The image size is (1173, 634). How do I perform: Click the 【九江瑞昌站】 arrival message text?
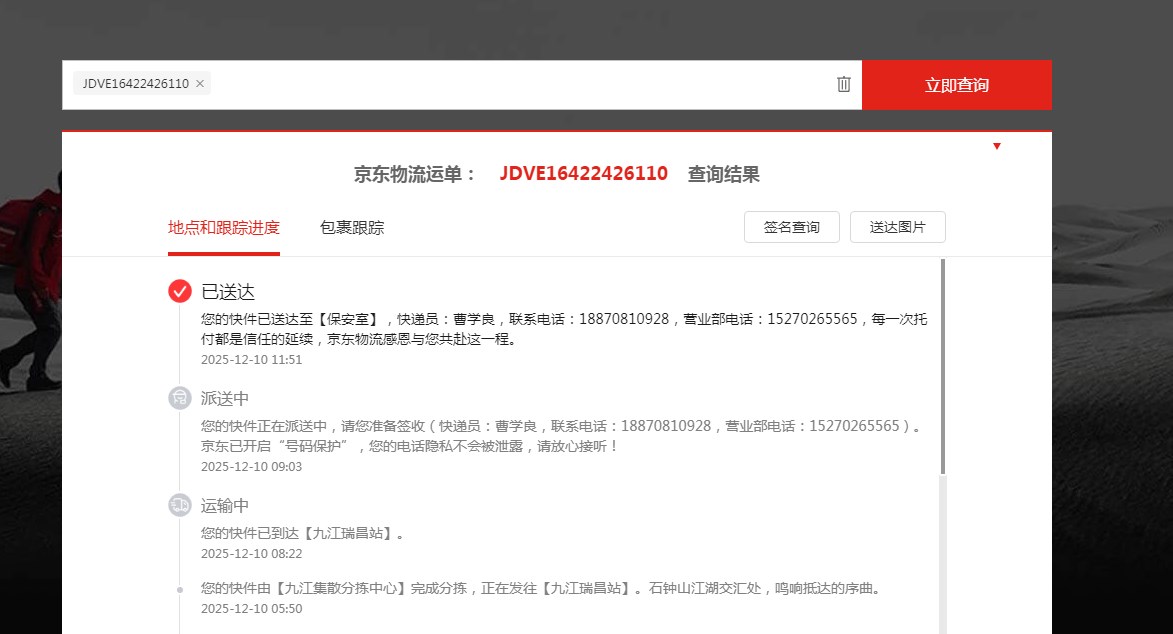point(302,533)
